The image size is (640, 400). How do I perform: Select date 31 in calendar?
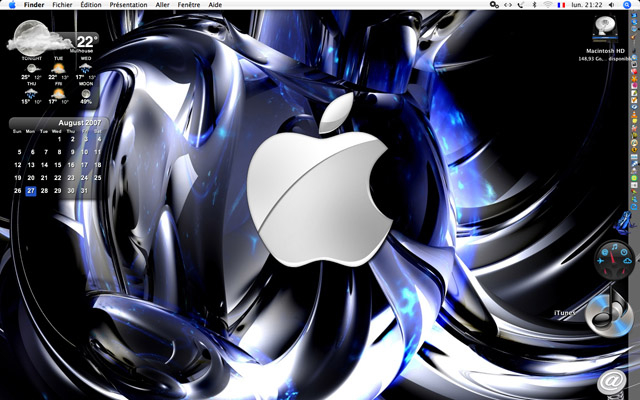pyautogui.click(x=84, y=191)
